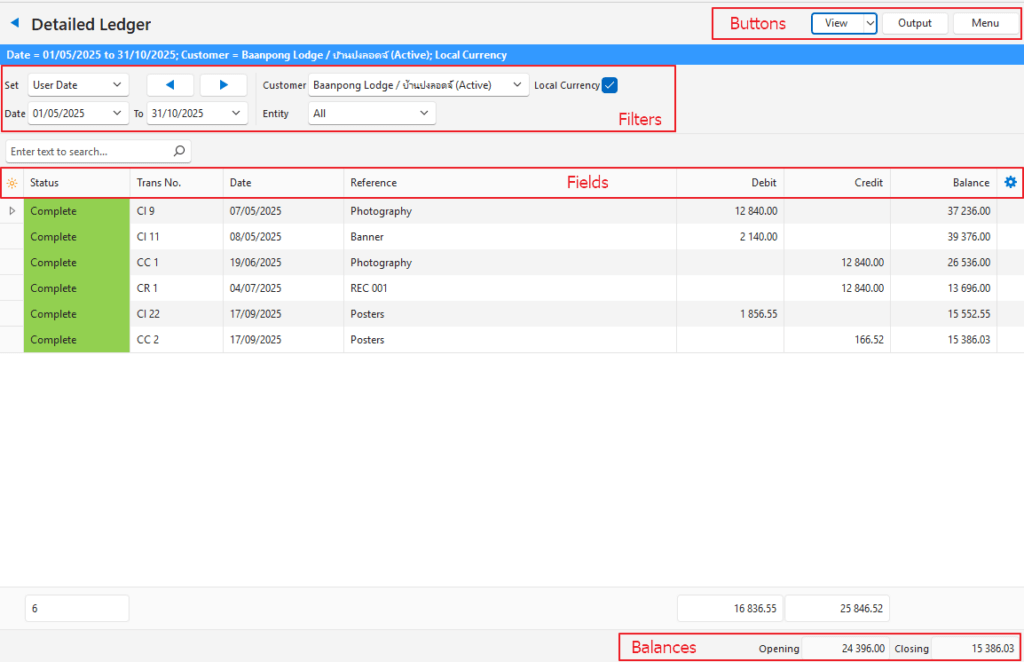
Task: Click the previous period left arrow button
Action: point(170,85)
